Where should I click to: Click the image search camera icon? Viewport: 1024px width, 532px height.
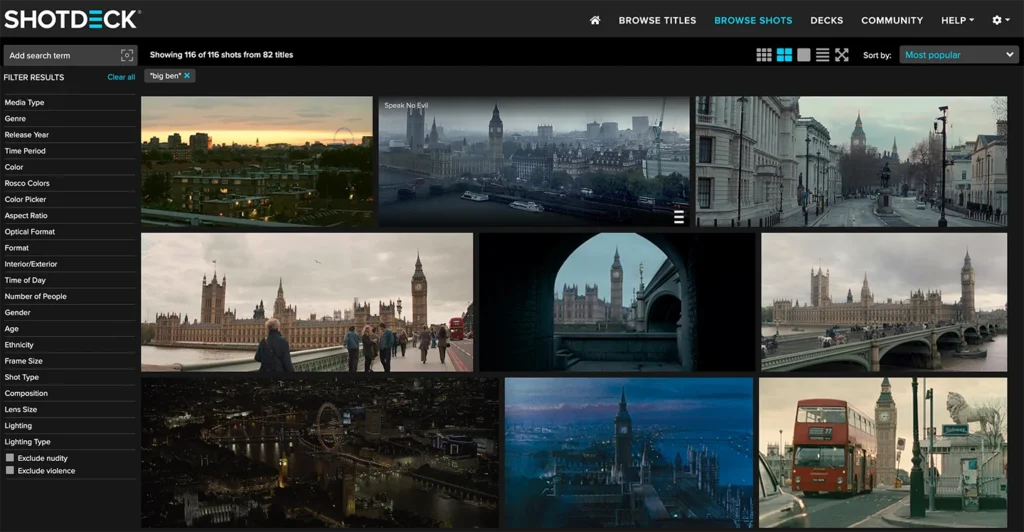coord(127,55)
